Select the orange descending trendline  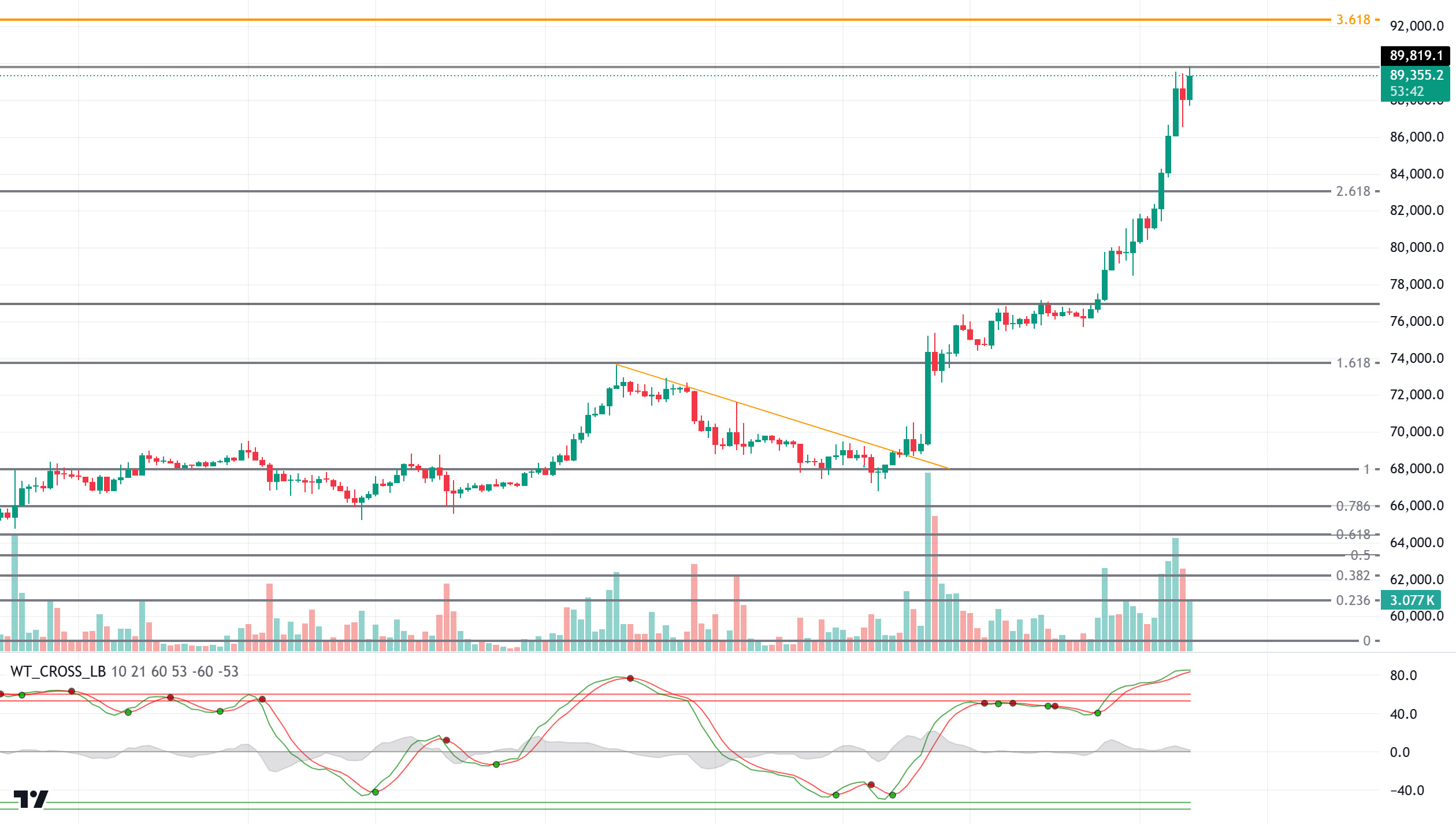point(782,417)
